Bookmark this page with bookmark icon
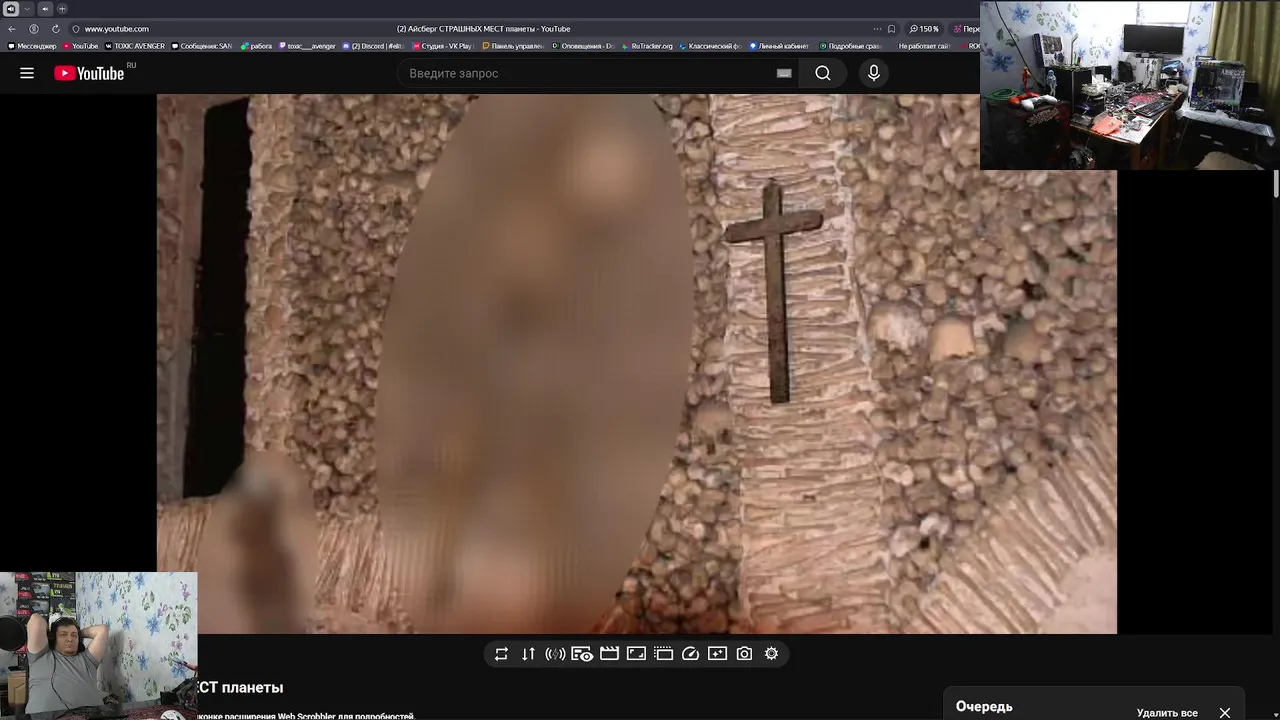 (892, 29)
